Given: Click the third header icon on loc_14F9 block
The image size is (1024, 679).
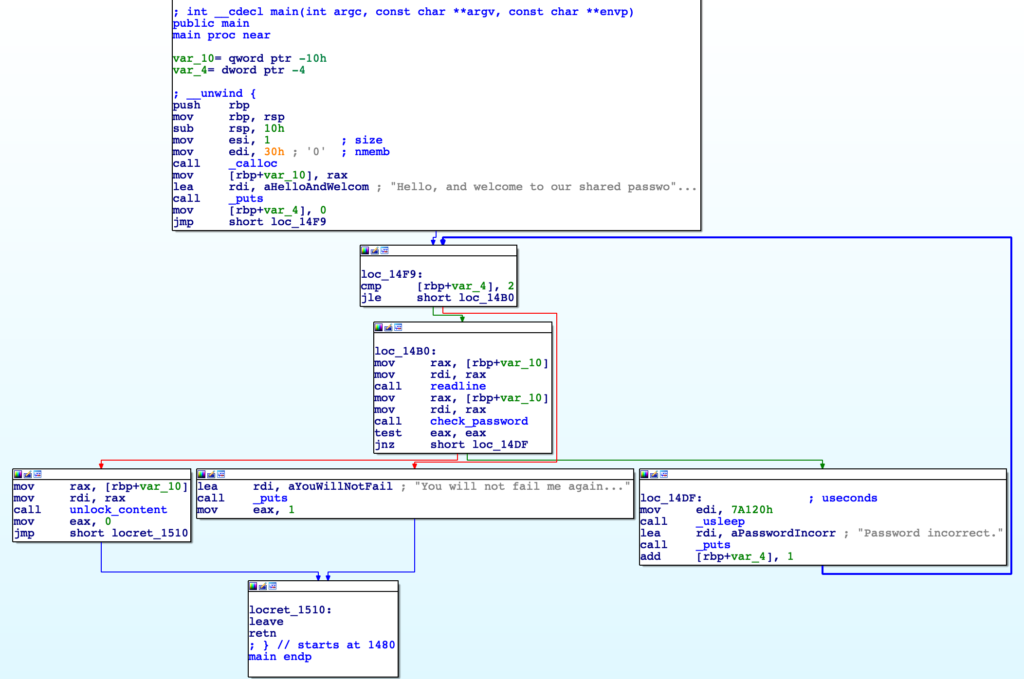Looking at the screenshot, I should coord(385,251).
